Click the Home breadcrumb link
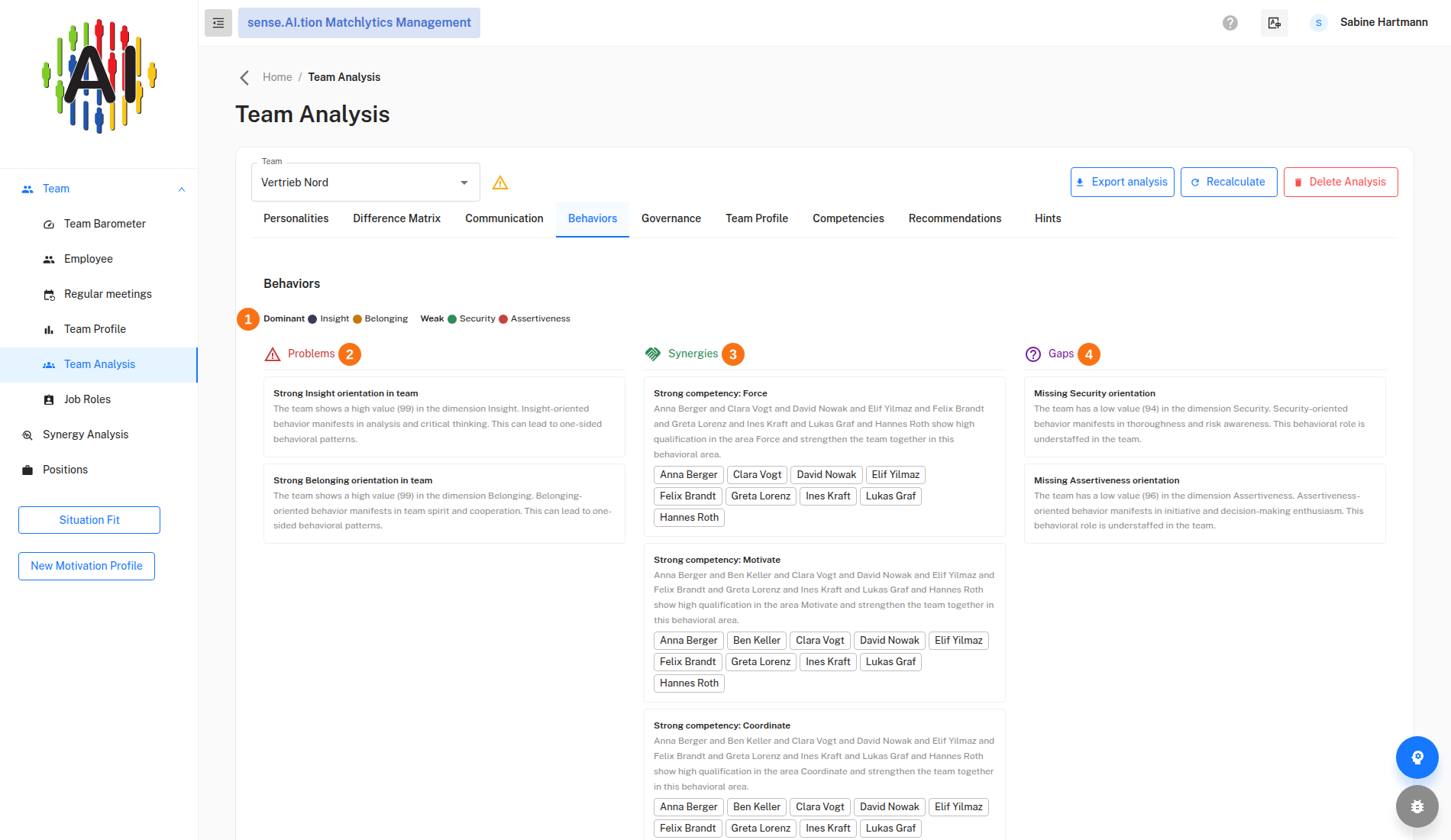 pos(277,77)
